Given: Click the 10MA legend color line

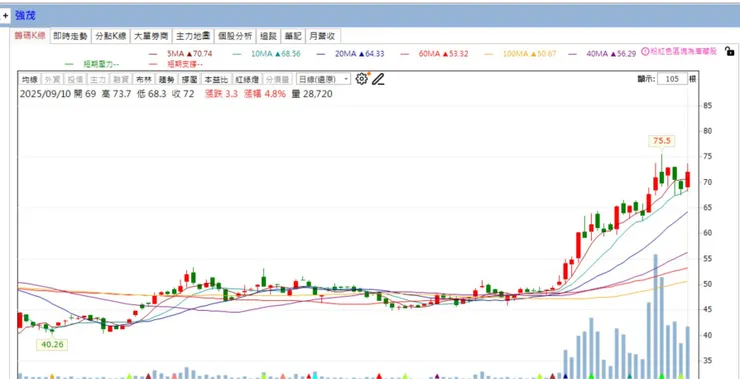Looking at the screenshot, I should [x=237, y=54].
